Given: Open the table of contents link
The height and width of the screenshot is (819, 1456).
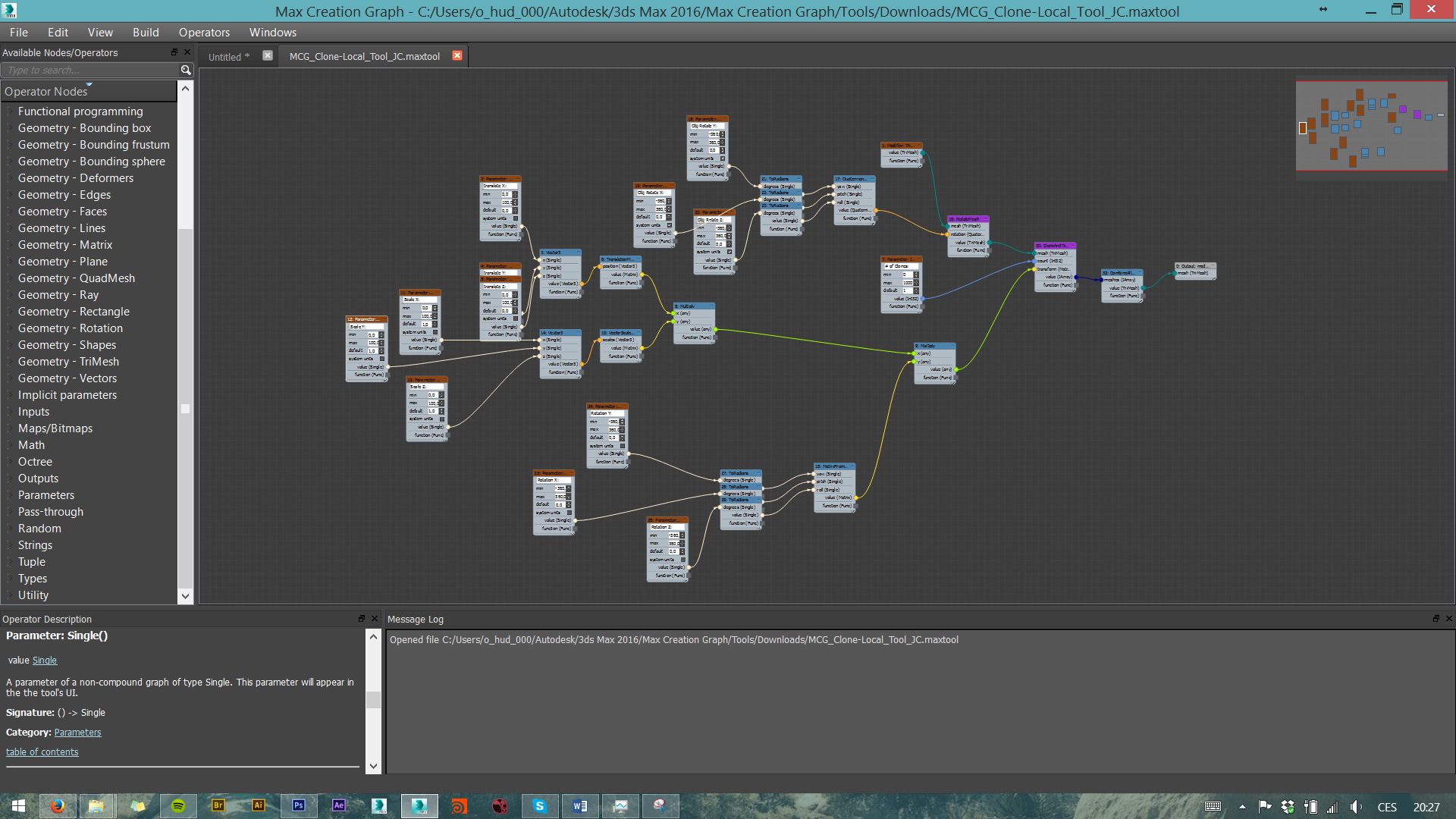Looking at the screenshot, I should (x=42, y=752).
